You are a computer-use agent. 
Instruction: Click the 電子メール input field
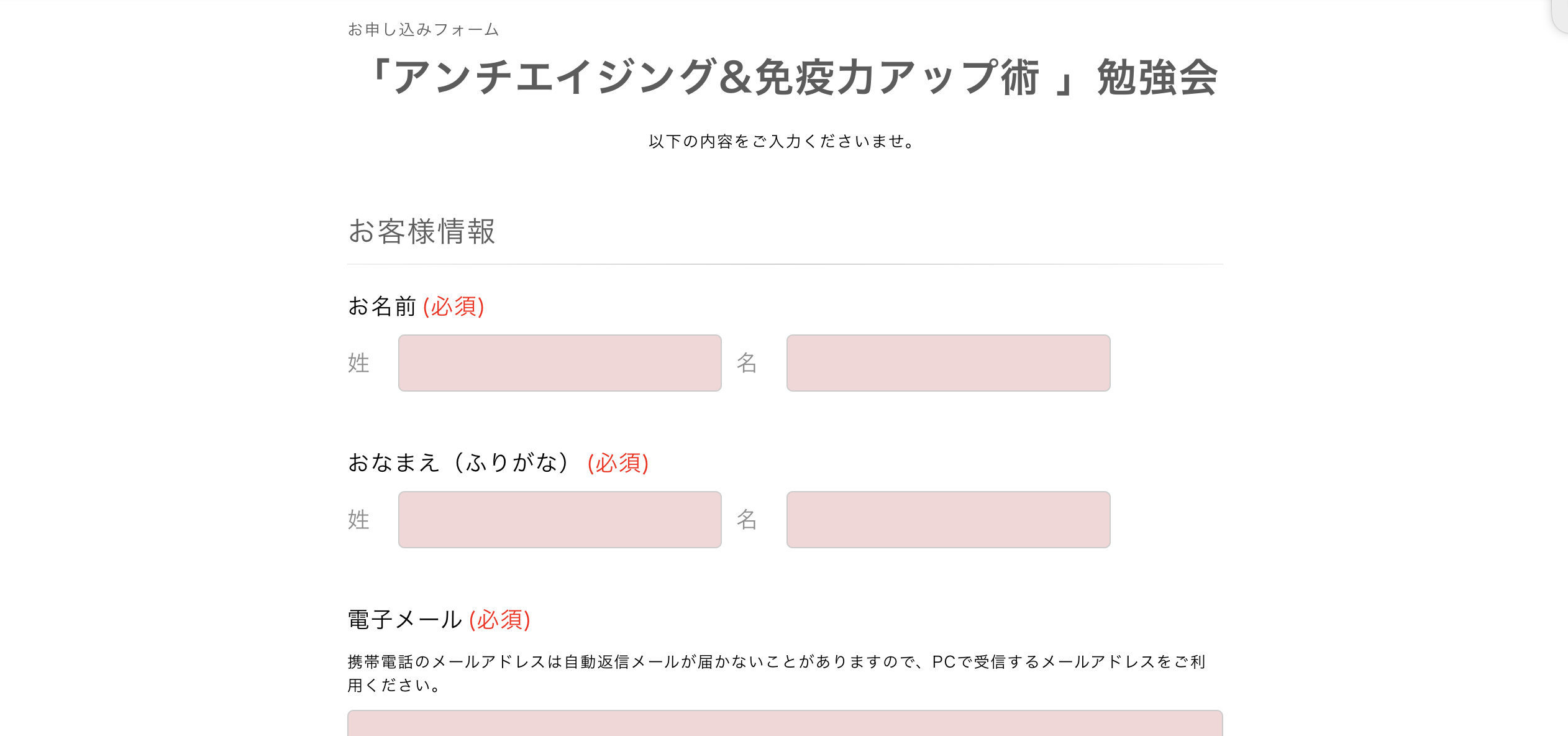pyautogui.click(x=783, y=724)
